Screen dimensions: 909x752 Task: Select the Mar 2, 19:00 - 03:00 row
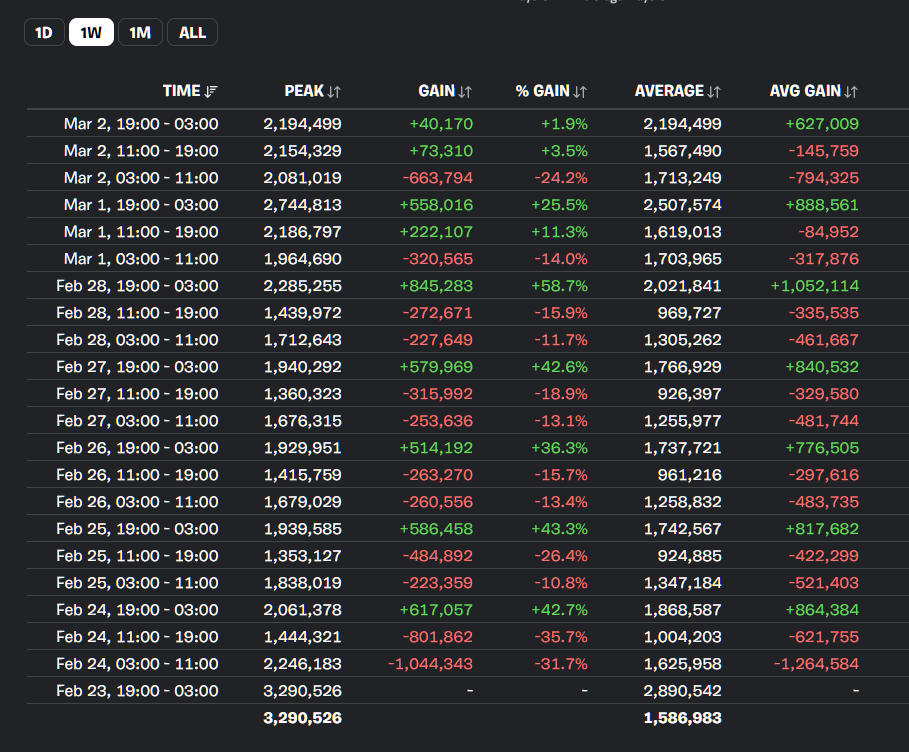(x=141, y=124)
